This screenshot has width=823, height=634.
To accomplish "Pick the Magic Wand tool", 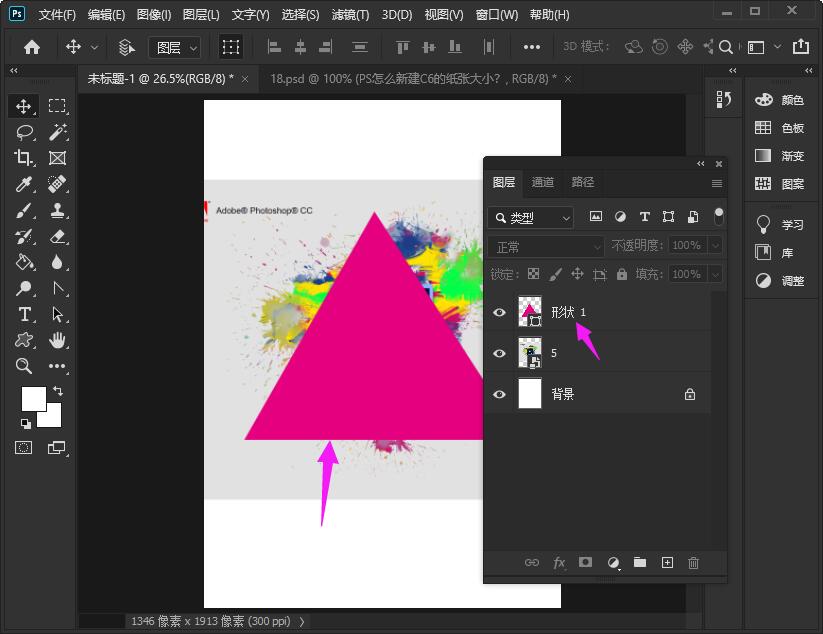I will click(57, 132).
